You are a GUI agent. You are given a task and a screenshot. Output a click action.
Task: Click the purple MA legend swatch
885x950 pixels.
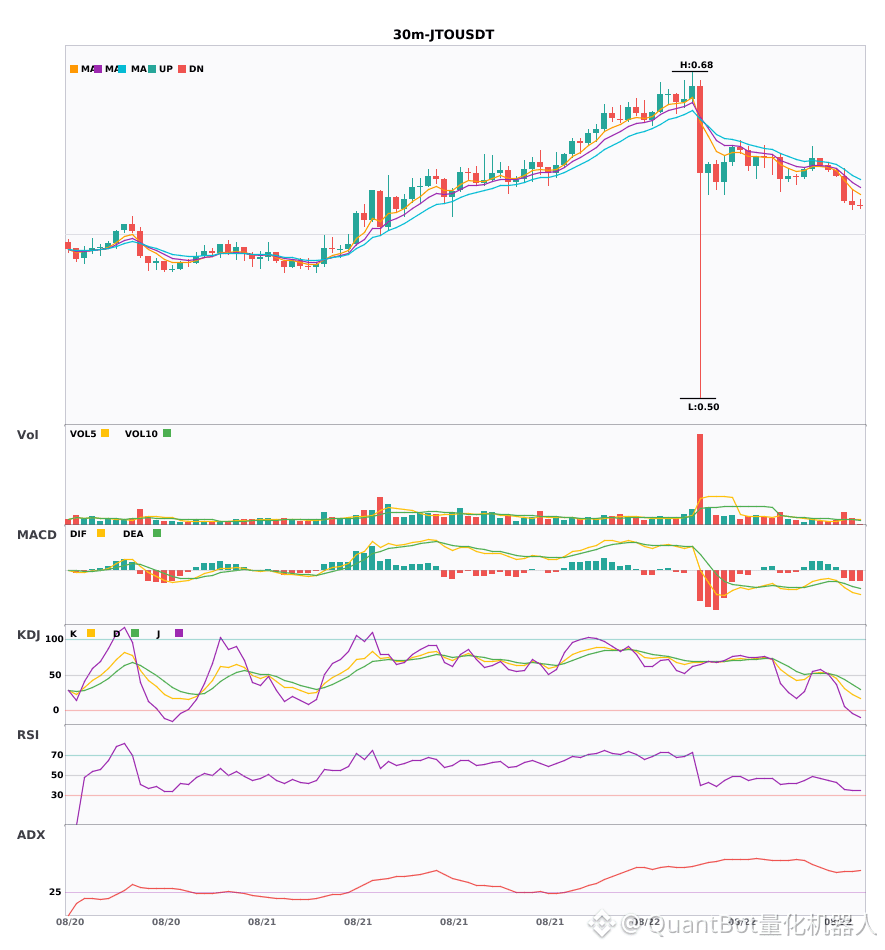coord(98,69)
